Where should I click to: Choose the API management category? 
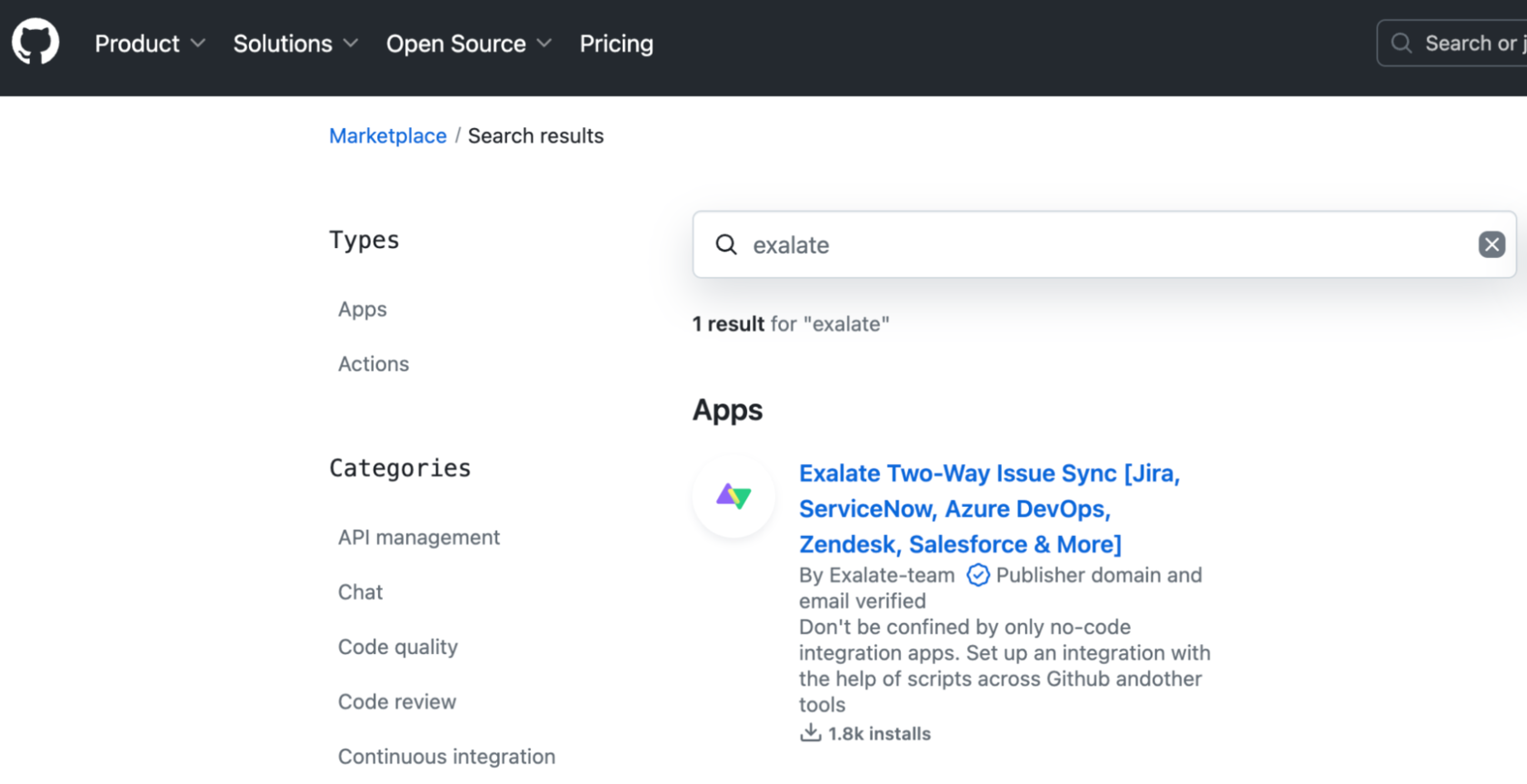click(419, 537)
